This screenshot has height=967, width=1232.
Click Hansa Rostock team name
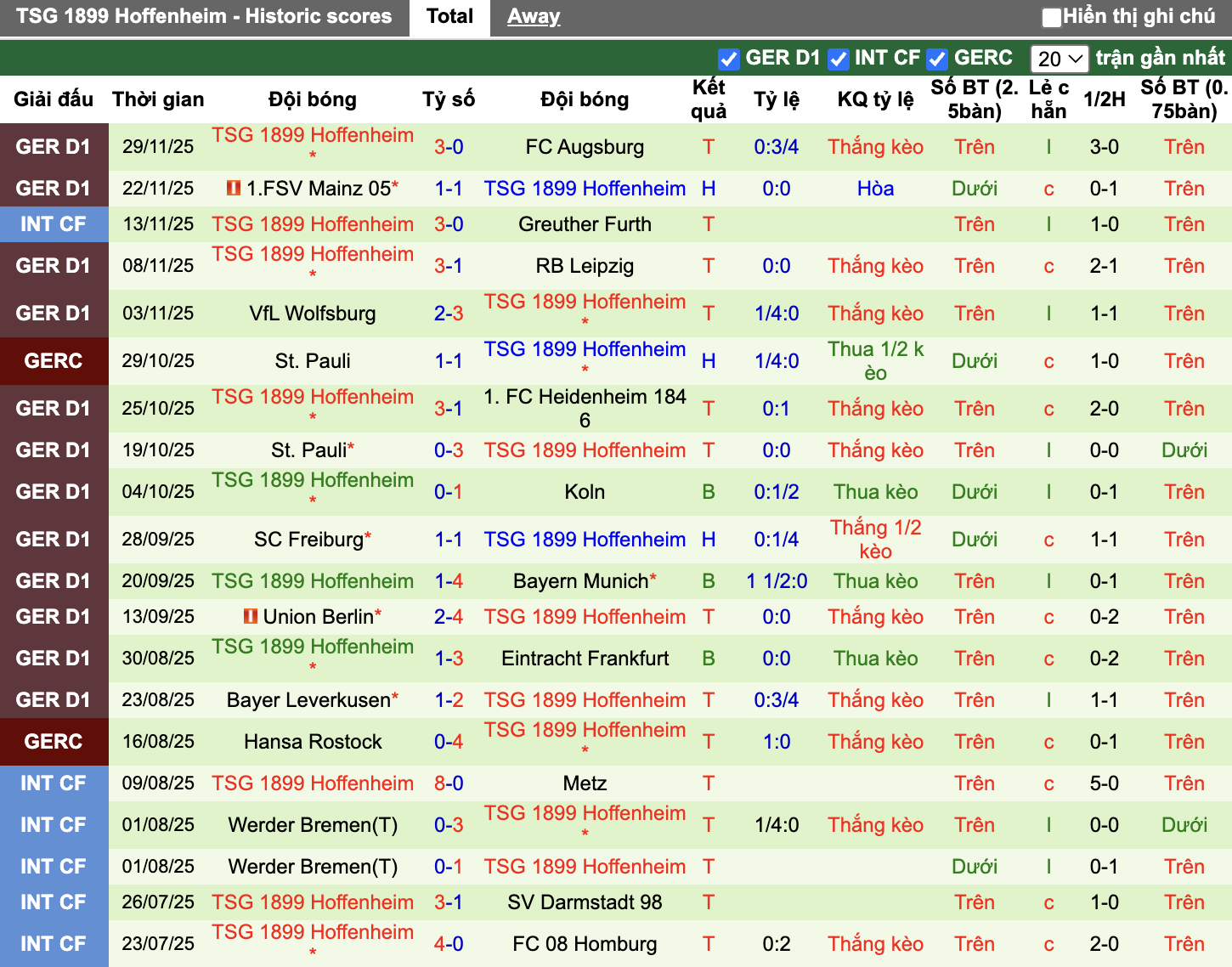(x=313, y=742)
